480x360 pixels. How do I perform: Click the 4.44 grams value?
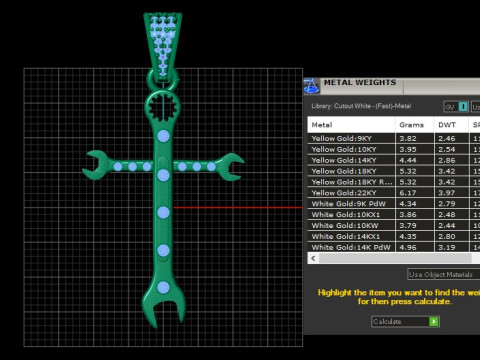pyautogui.click(x=408, y=160)
